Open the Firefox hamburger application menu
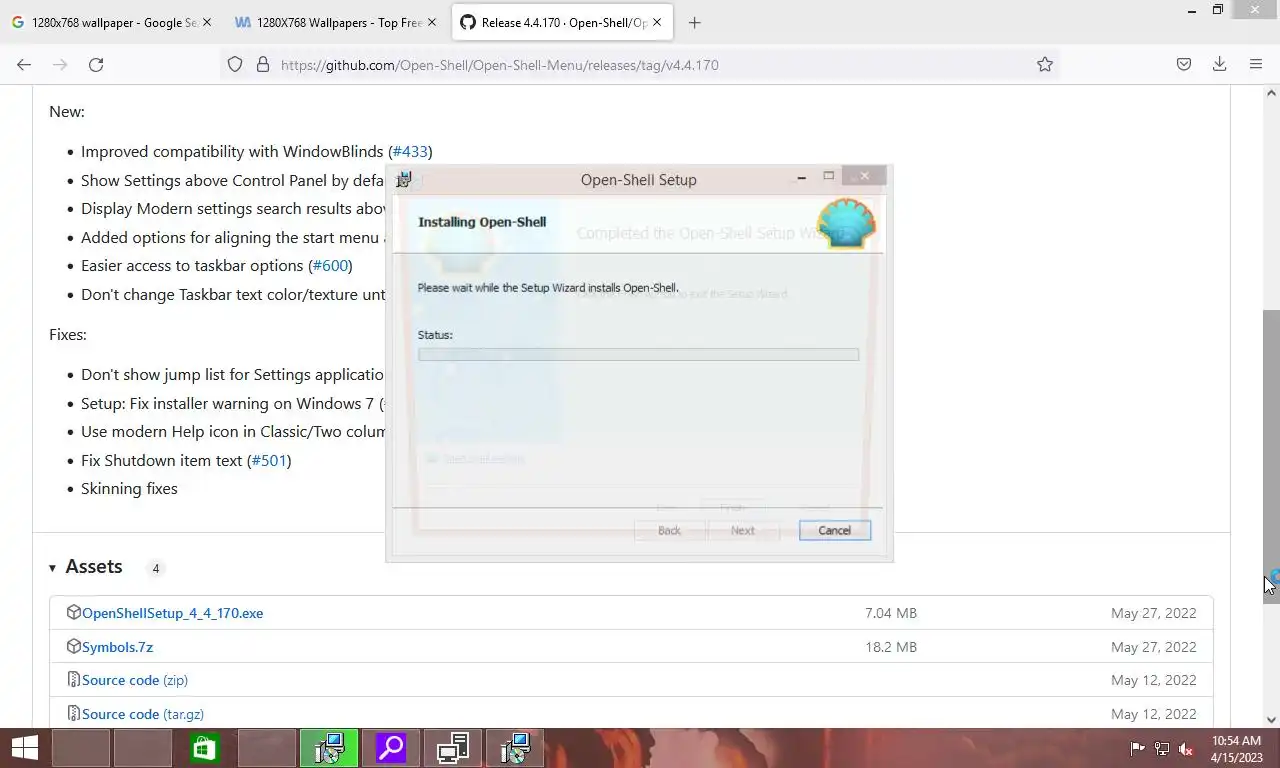 click(x=1256, y=64)
